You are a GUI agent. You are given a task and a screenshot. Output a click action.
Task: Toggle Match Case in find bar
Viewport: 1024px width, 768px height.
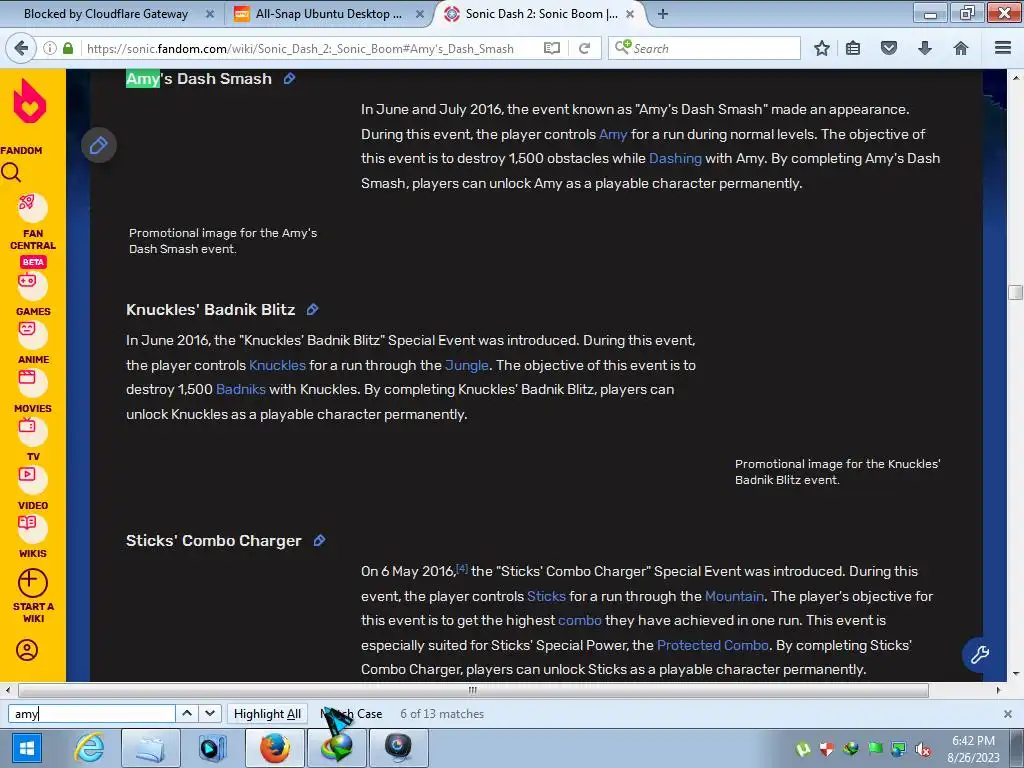tap(351, 714)
